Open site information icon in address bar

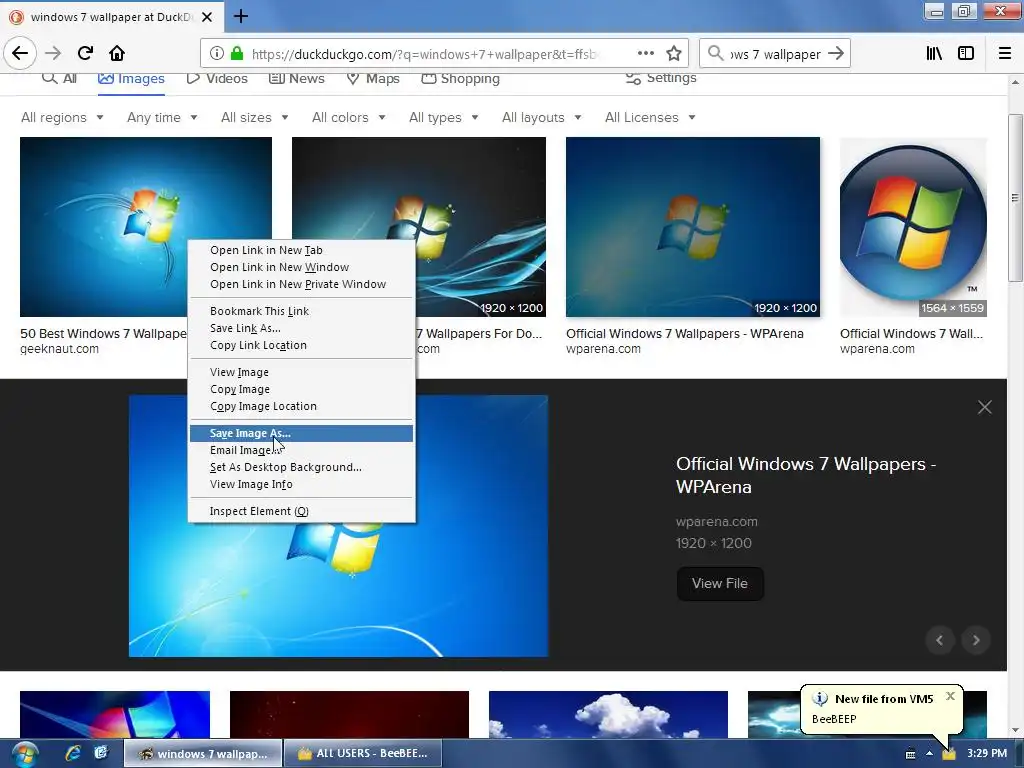click(x=217, y=54)
